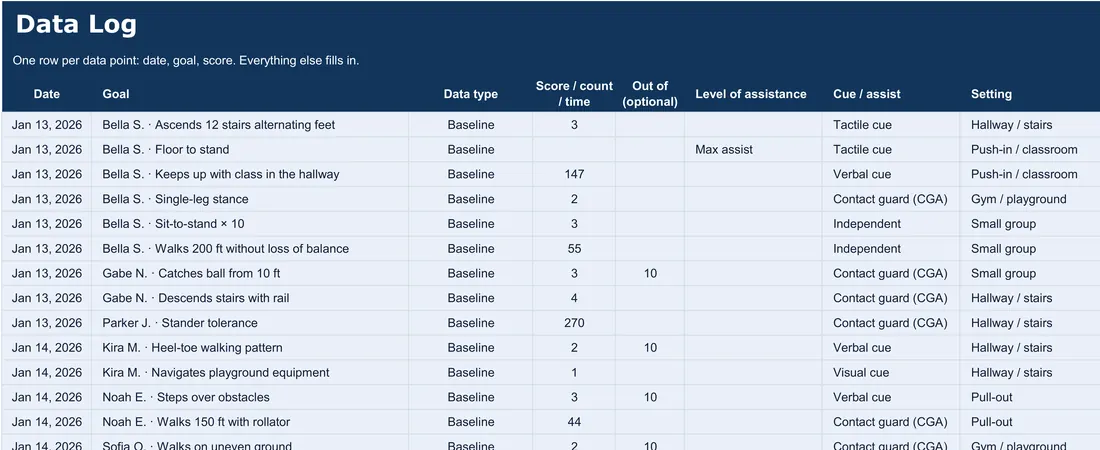The width and height of the screenshot is (1100, 450).
Task: Click score value 55
Action: (574, 249)
